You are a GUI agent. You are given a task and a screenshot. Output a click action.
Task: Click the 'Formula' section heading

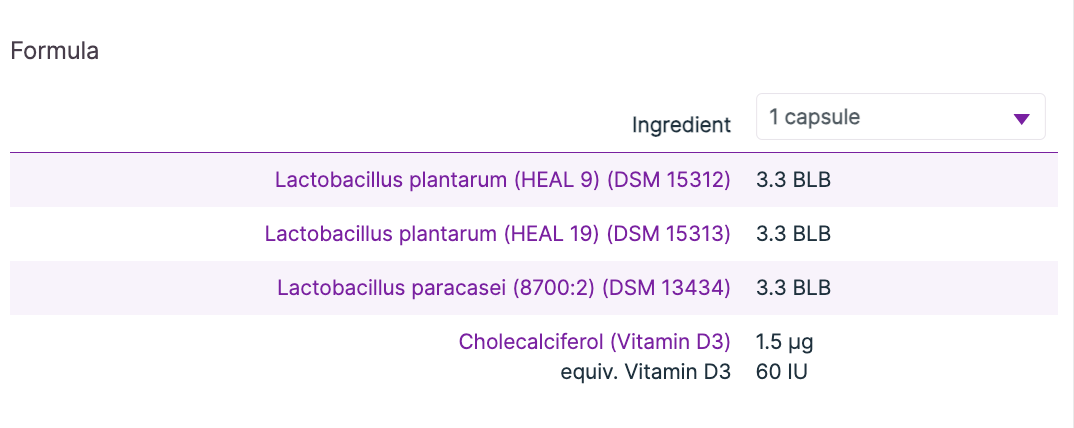(54, 51)
